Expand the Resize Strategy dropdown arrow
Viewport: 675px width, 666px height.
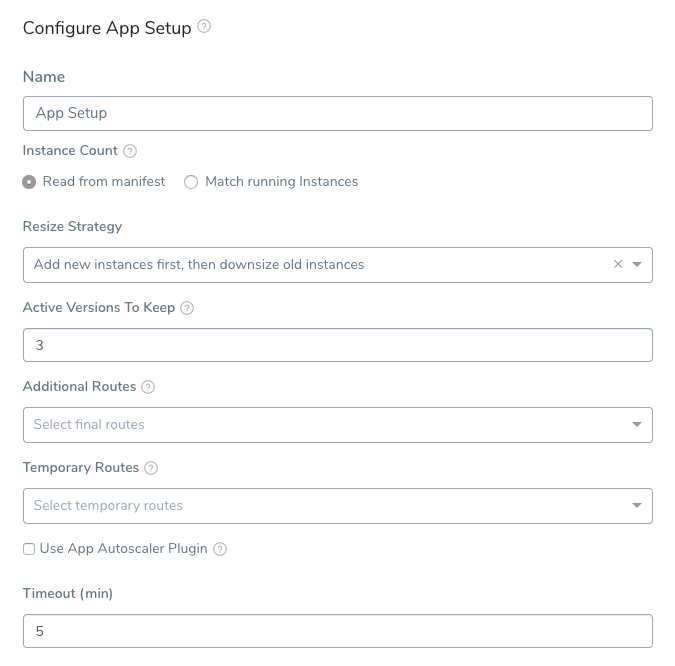point(637,264)
